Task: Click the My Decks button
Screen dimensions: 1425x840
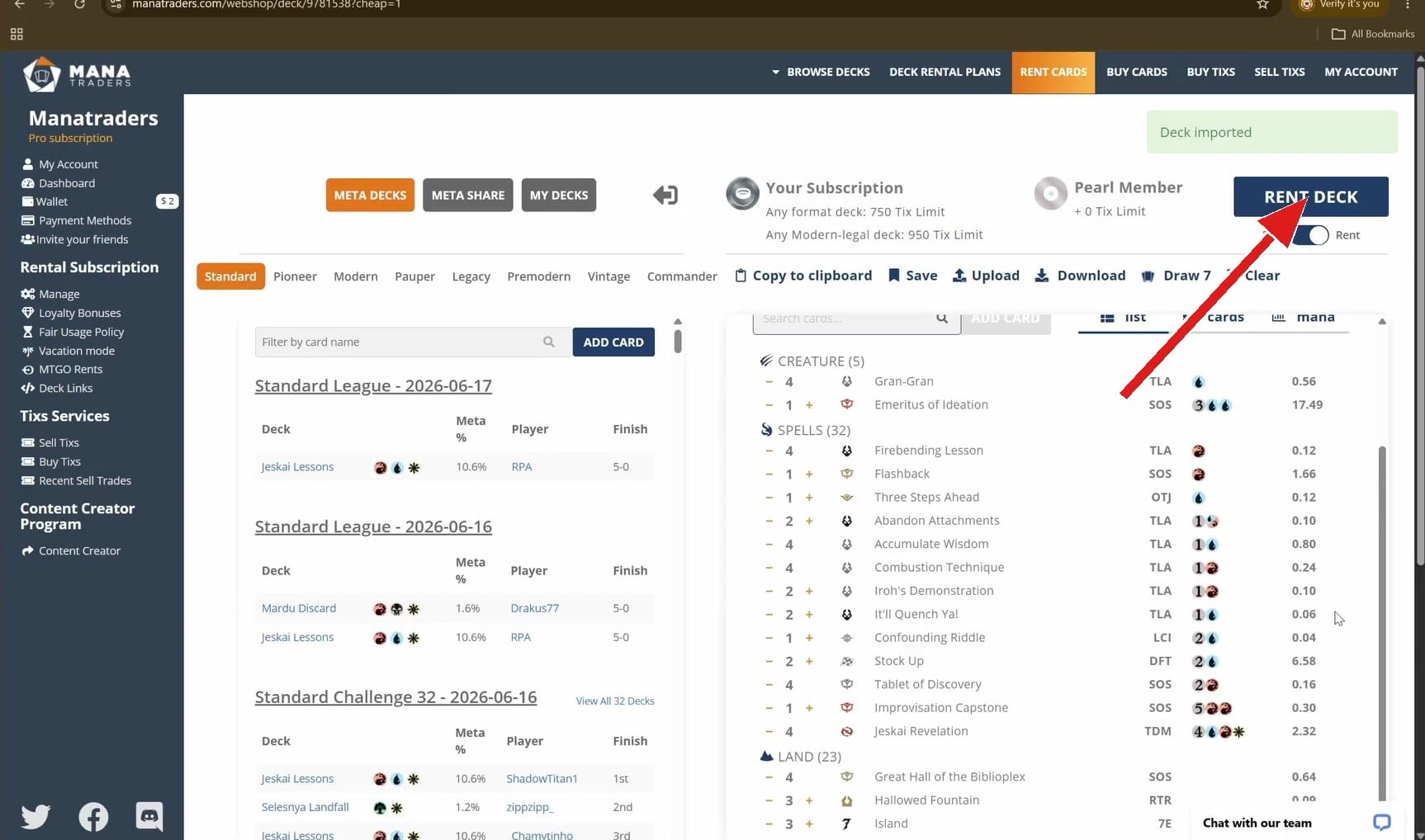Action: pos(559,195)
